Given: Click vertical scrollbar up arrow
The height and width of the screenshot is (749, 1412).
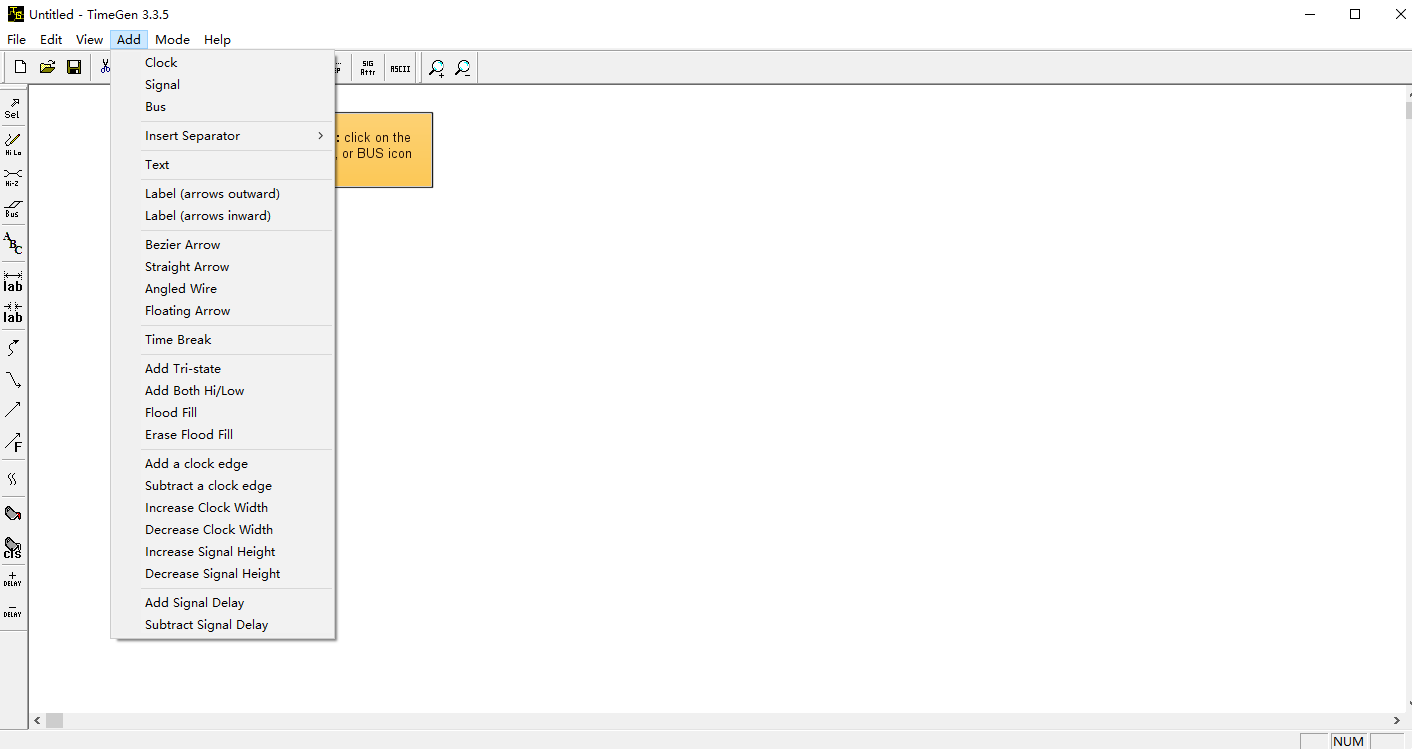Looking at the screenshot, I should (1408, 93).
